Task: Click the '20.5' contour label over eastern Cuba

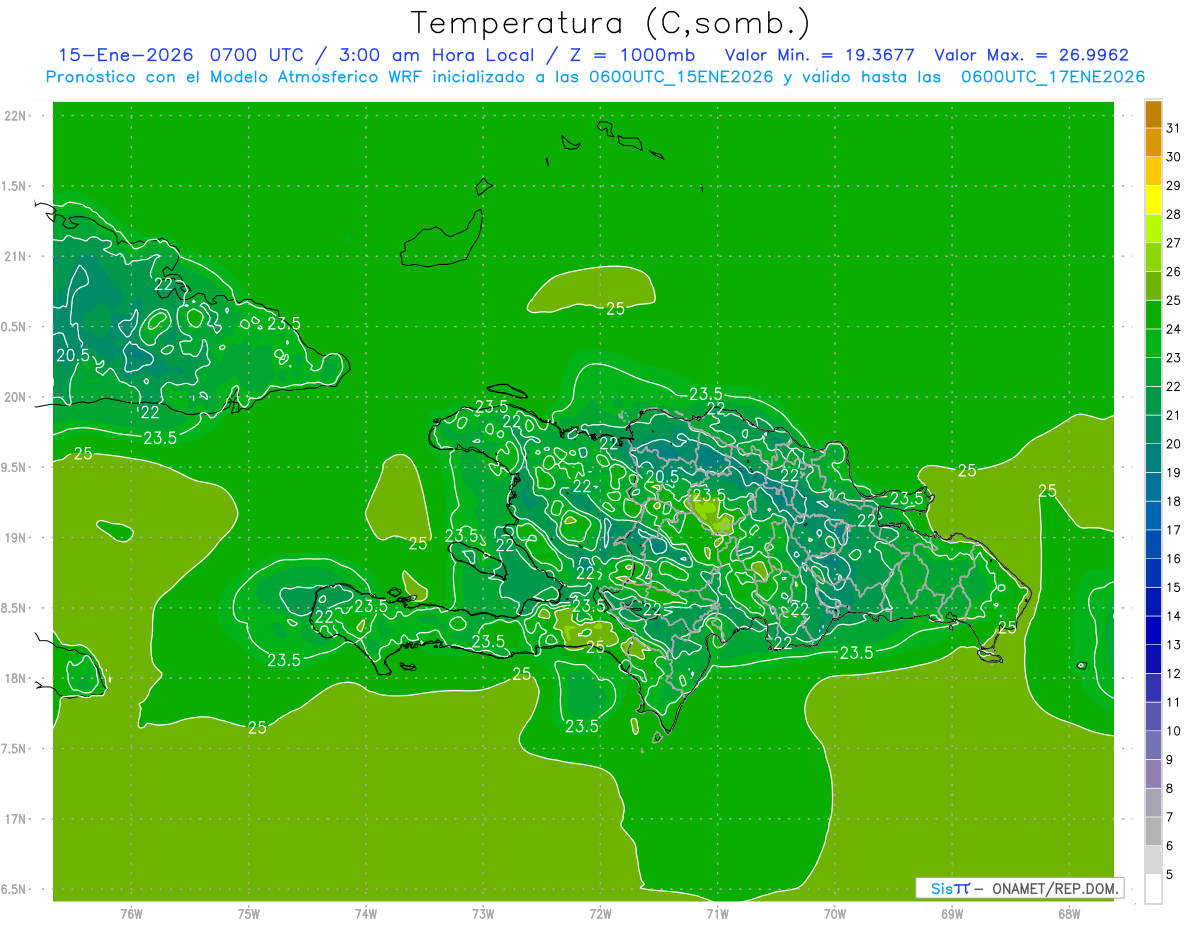Action: click(x=73, y=354)
